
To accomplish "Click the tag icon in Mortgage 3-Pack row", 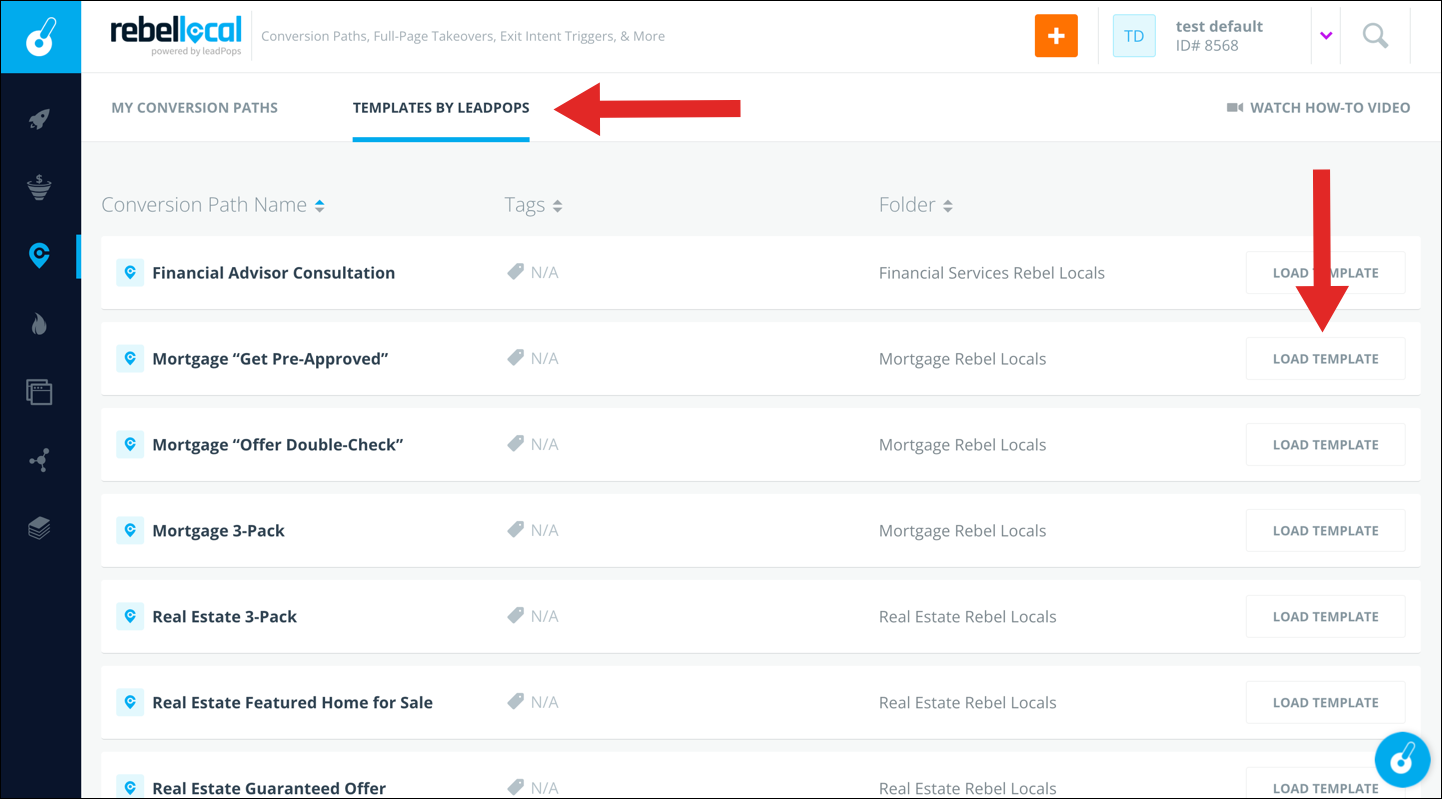I will 515,530.
